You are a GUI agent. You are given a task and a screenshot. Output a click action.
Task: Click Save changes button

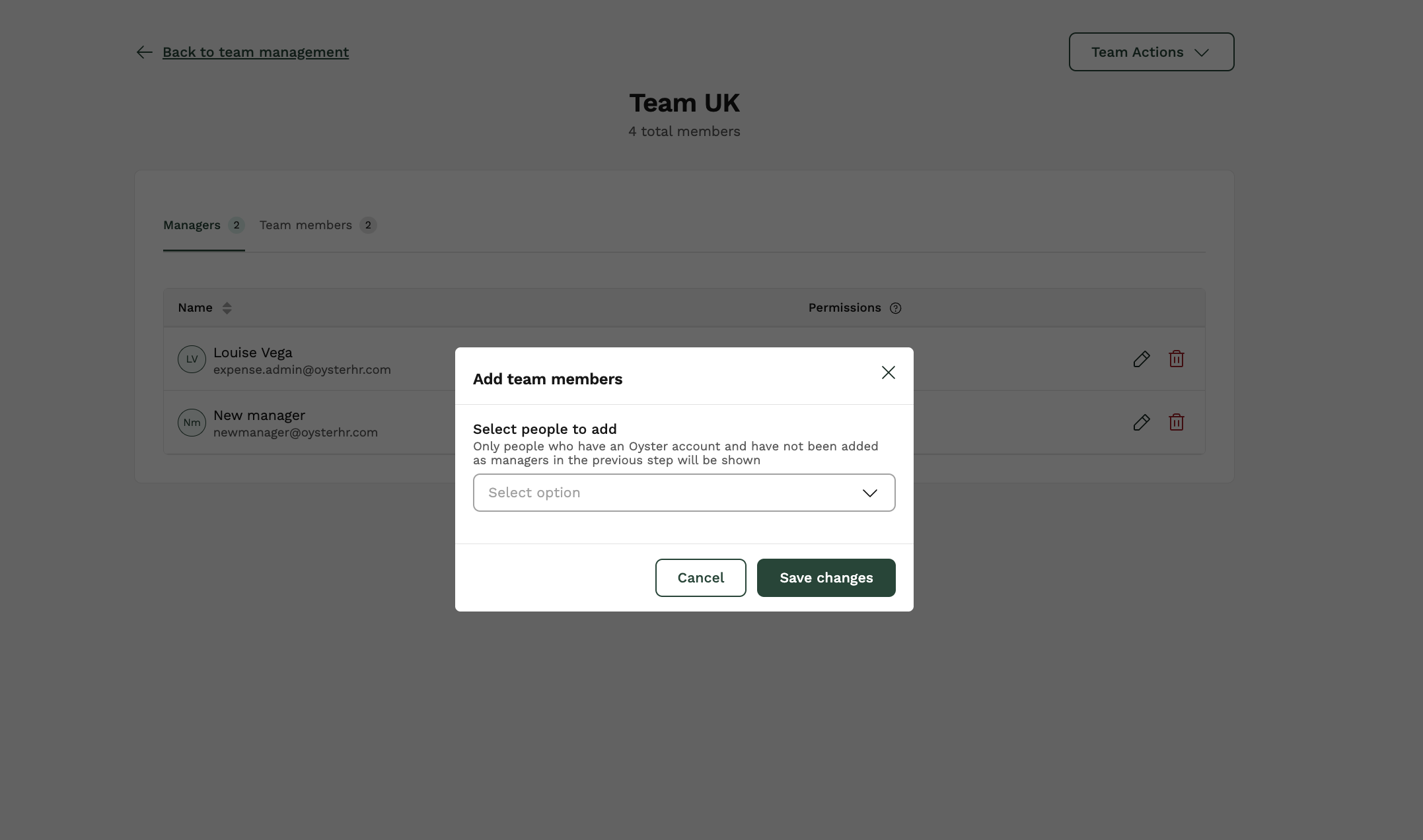pos(826,578)
